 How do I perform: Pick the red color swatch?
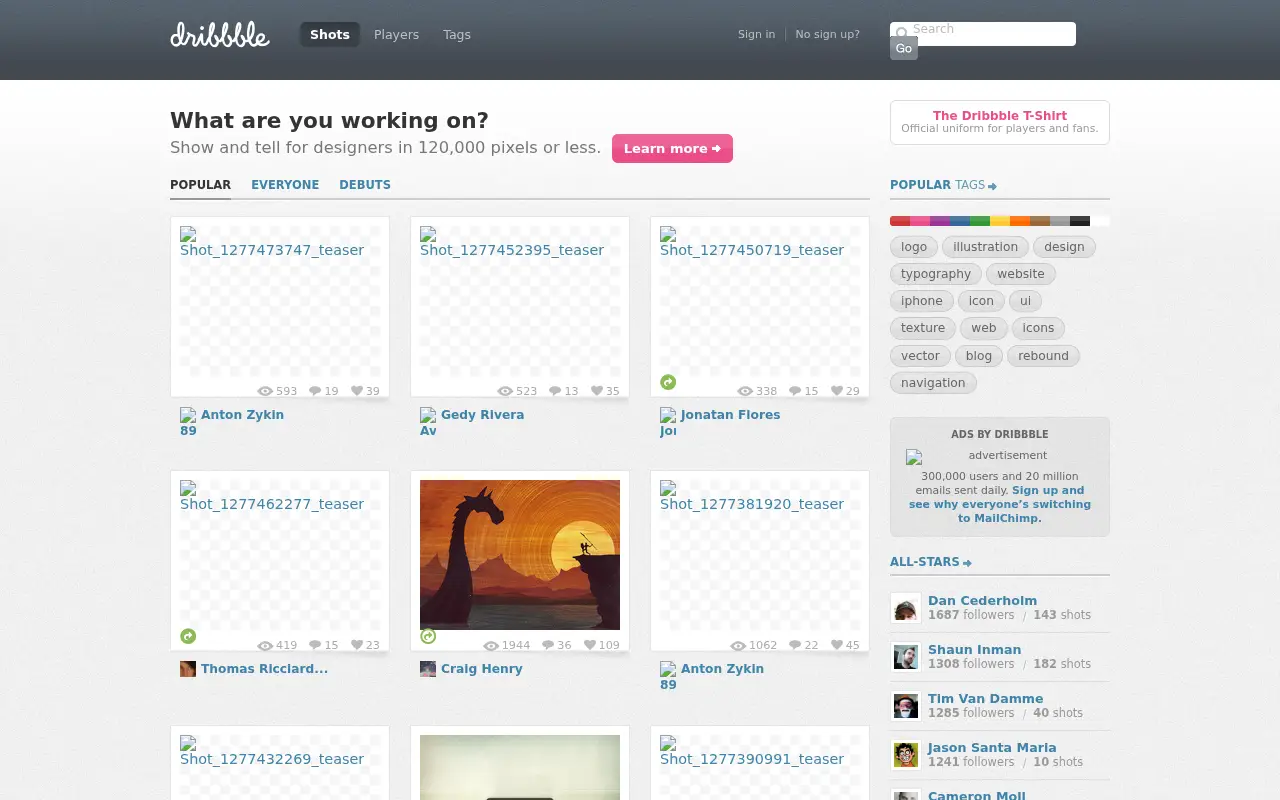[x=900, y=221]
